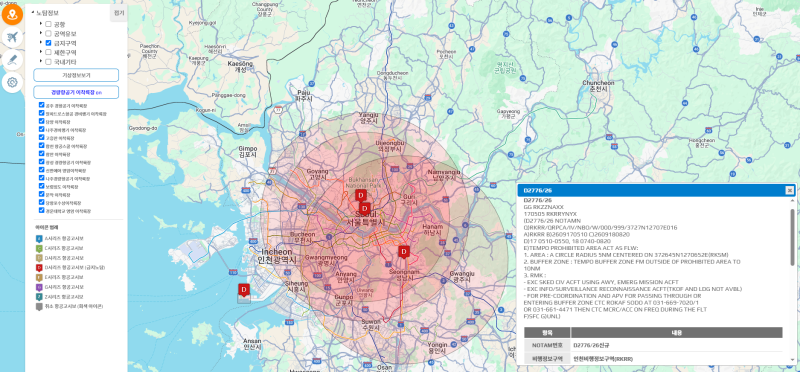
Task: Expand the 금지구역 tree node arrow
Action: pos(41,43)
